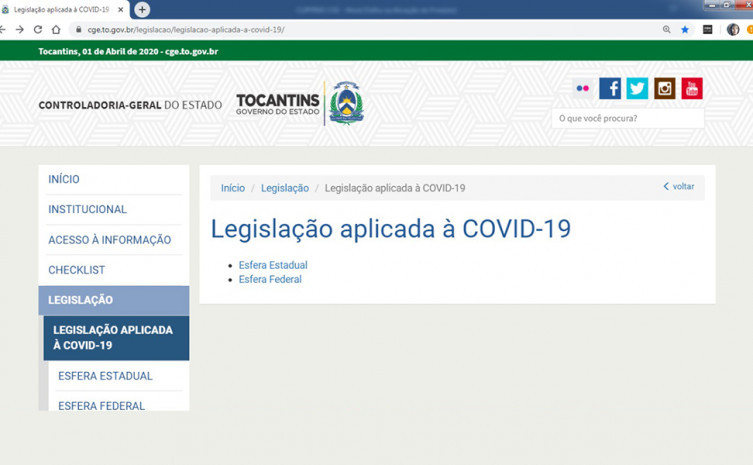The image size is (753, 465).
Task: Select the Legislação aplicada à COVID-19 browser tab
Action: [64, 10]
